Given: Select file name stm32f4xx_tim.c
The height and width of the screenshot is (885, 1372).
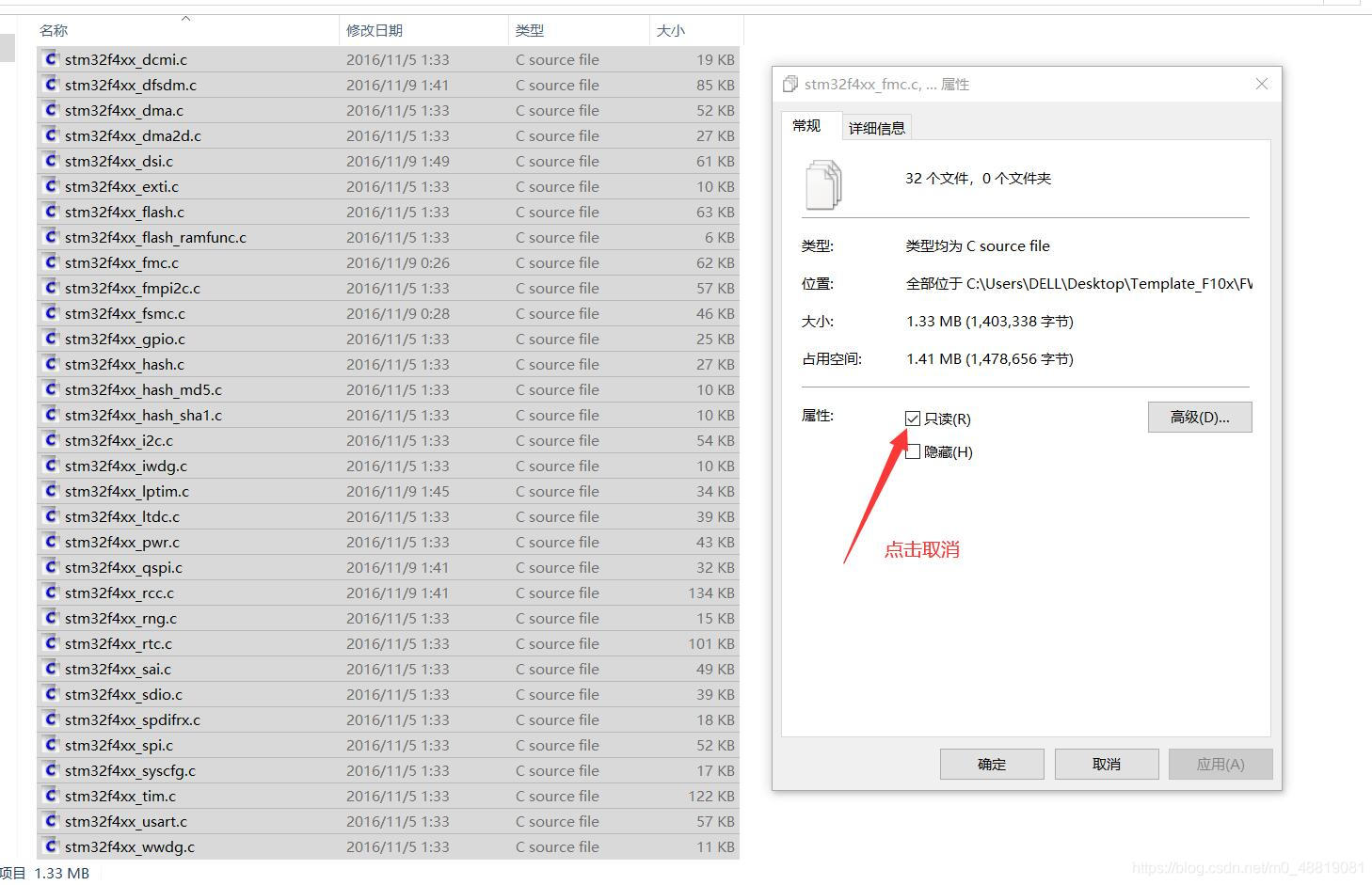Looking at the screenshot, I should tap(120, 796).
